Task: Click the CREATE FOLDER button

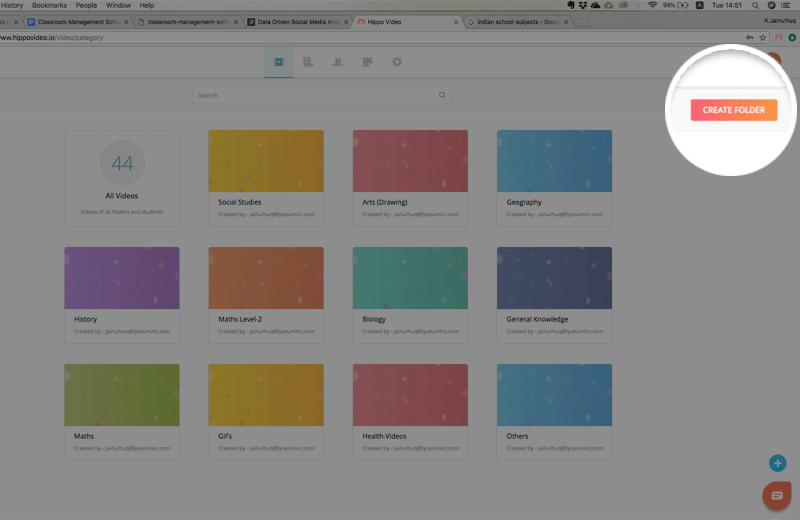Action: point(733,110)
